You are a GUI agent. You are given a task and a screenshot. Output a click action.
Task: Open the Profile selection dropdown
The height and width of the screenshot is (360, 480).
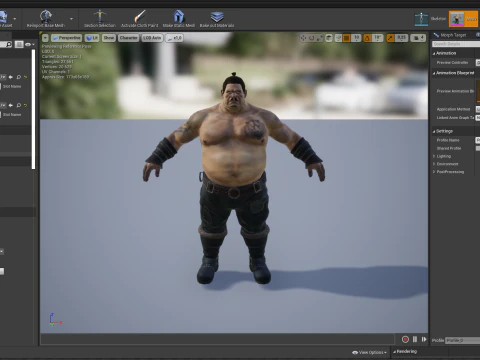tap(463, 340)
